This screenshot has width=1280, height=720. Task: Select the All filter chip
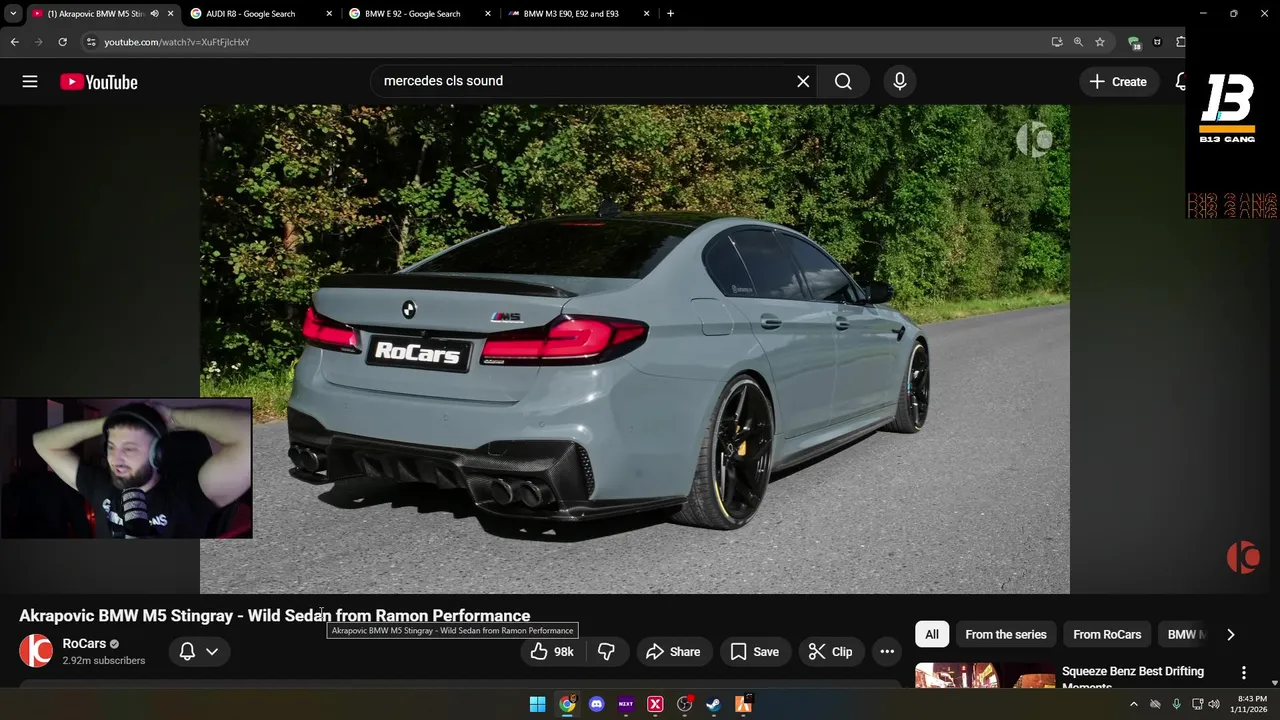click(x=932, y=634)
